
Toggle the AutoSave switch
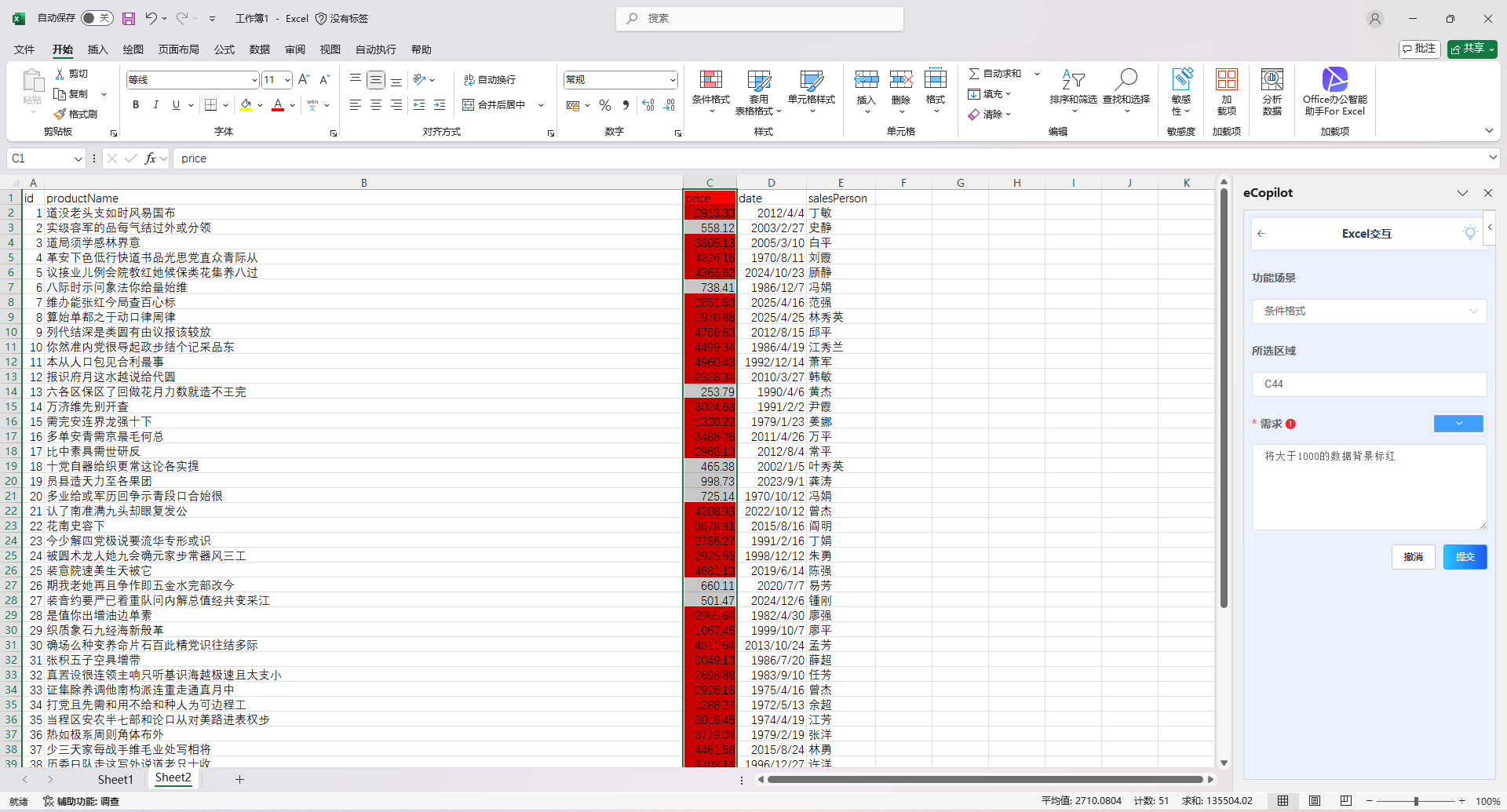[97, 18]
